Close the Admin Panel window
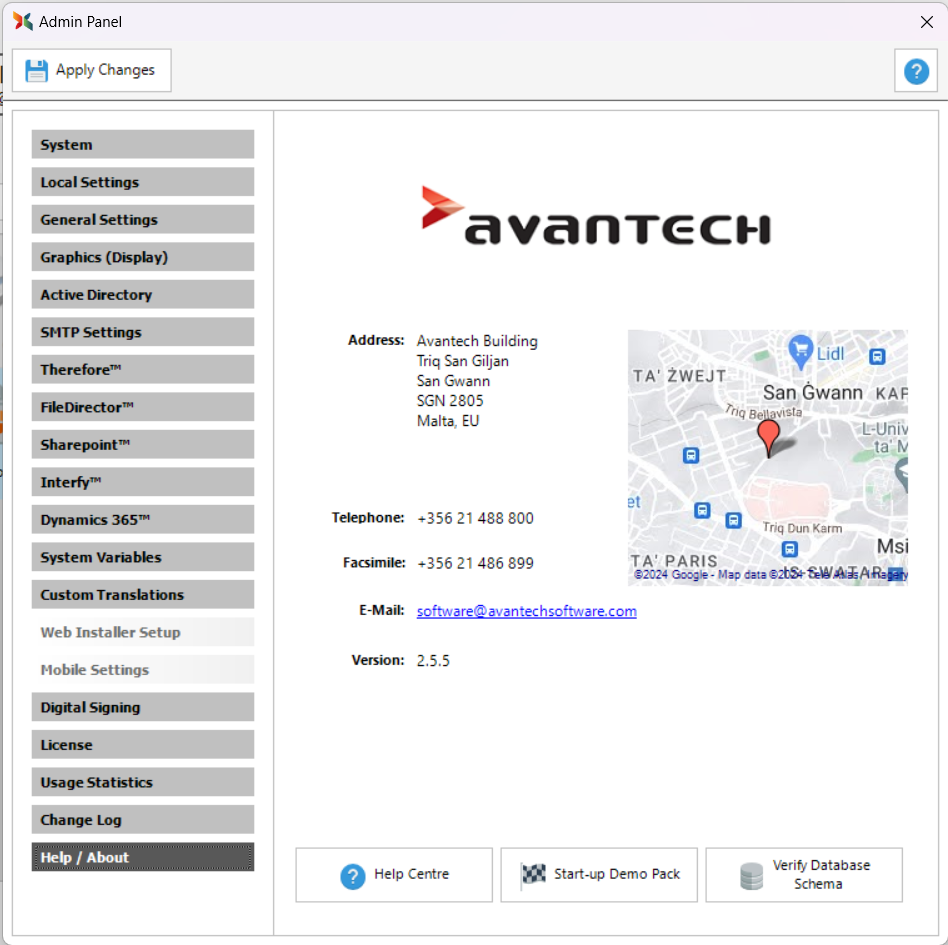The width and height of the screenshot is (948, 945). (926, 22)
